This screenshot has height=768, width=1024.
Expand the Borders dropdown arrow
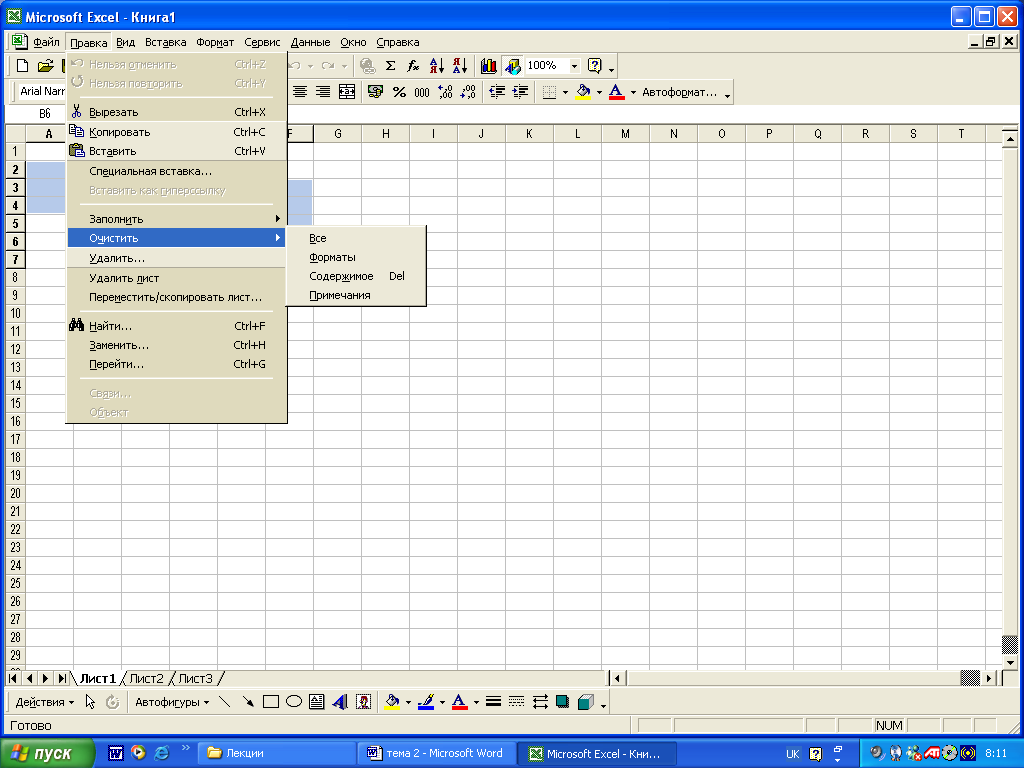(x=565, y=93)
